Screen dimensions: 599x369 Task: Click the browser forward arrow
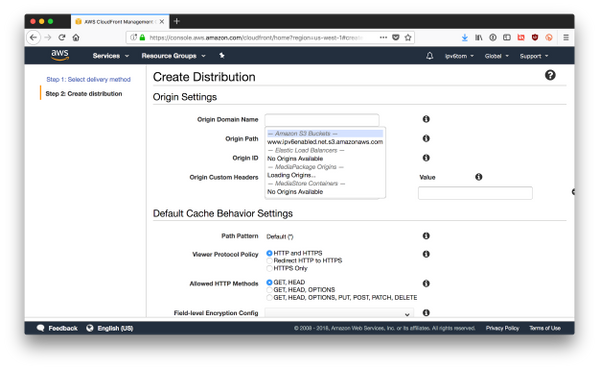point(48,37)
